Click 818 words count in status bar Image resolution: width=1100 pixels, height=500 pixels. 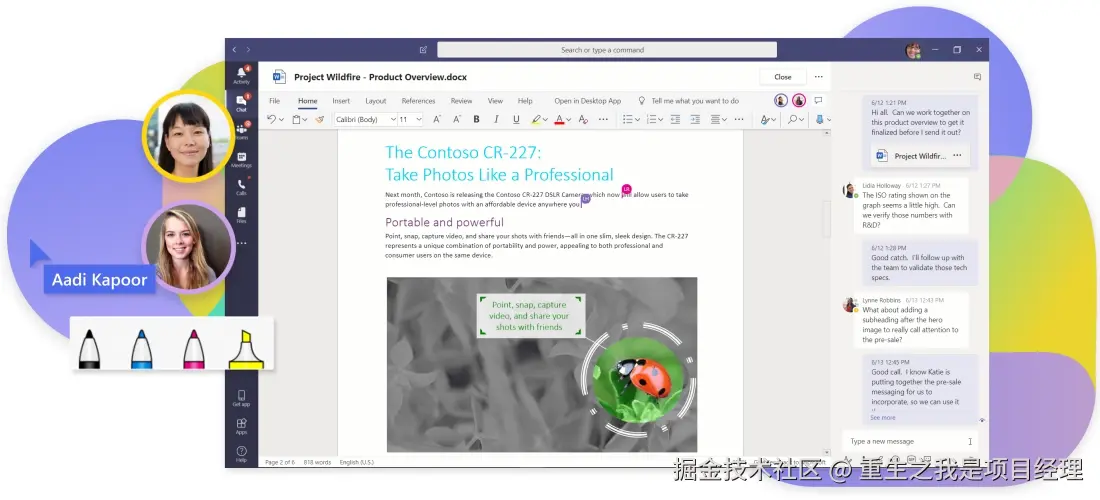pos(317,462)
